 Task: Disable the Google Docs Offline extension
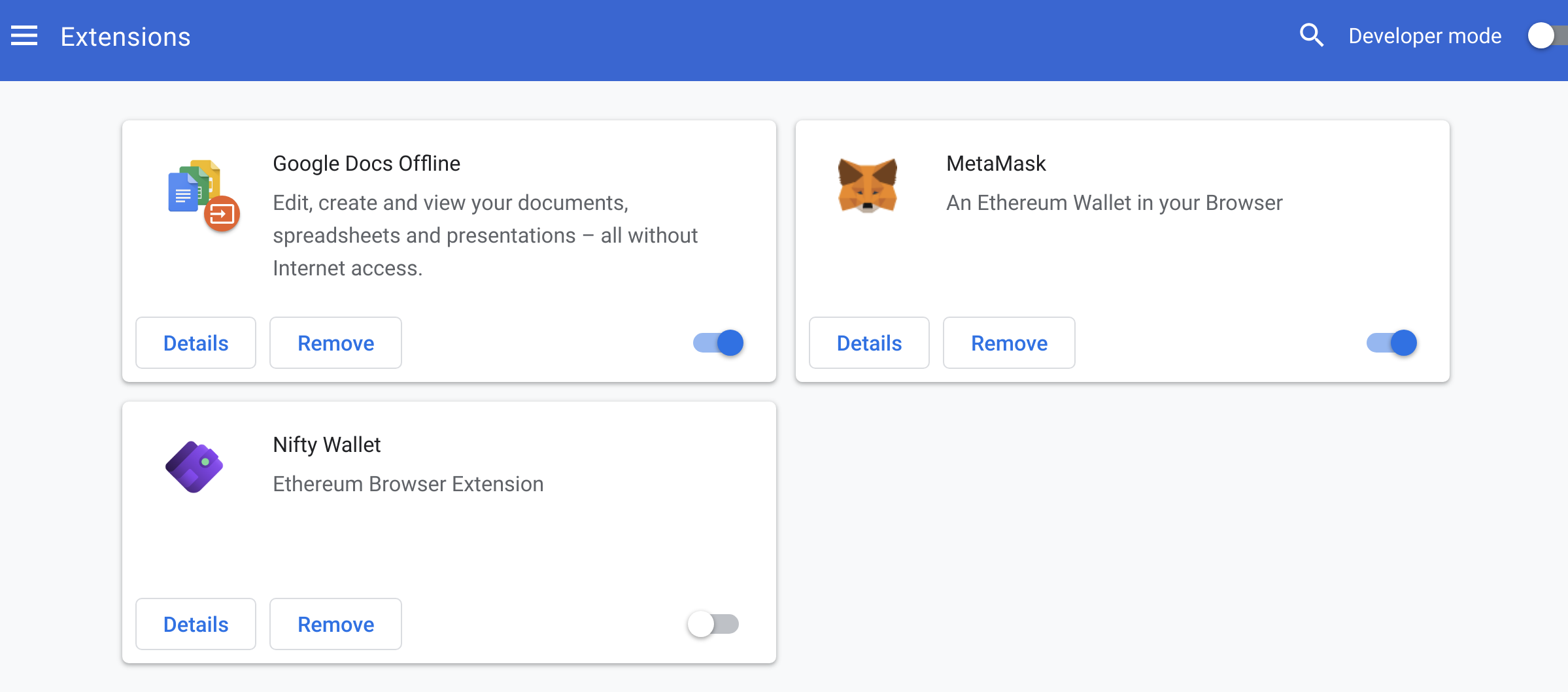click(719, 343)
